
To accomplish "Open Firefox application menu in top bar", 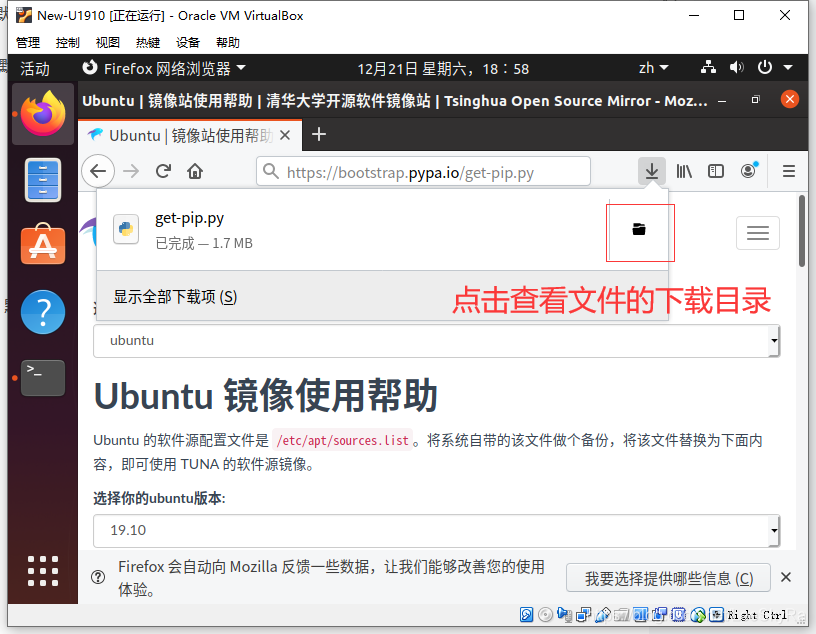I will 163,68.
